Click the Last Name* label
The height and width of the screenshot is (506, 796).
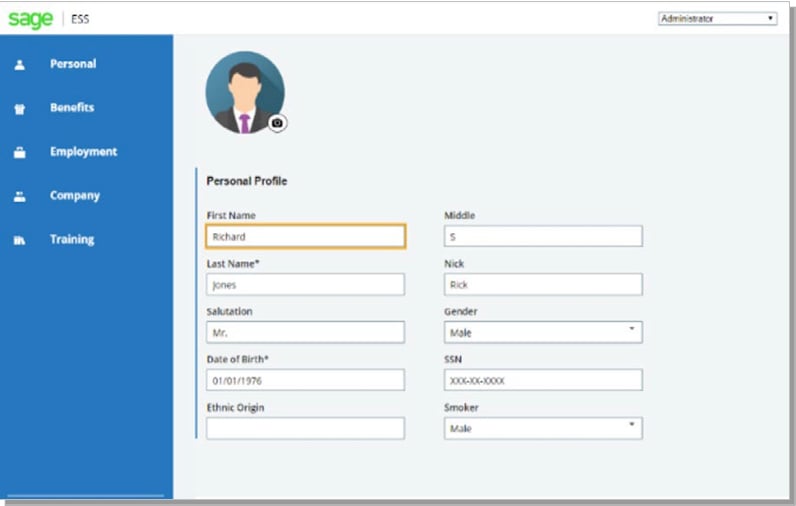coord(233,264)
